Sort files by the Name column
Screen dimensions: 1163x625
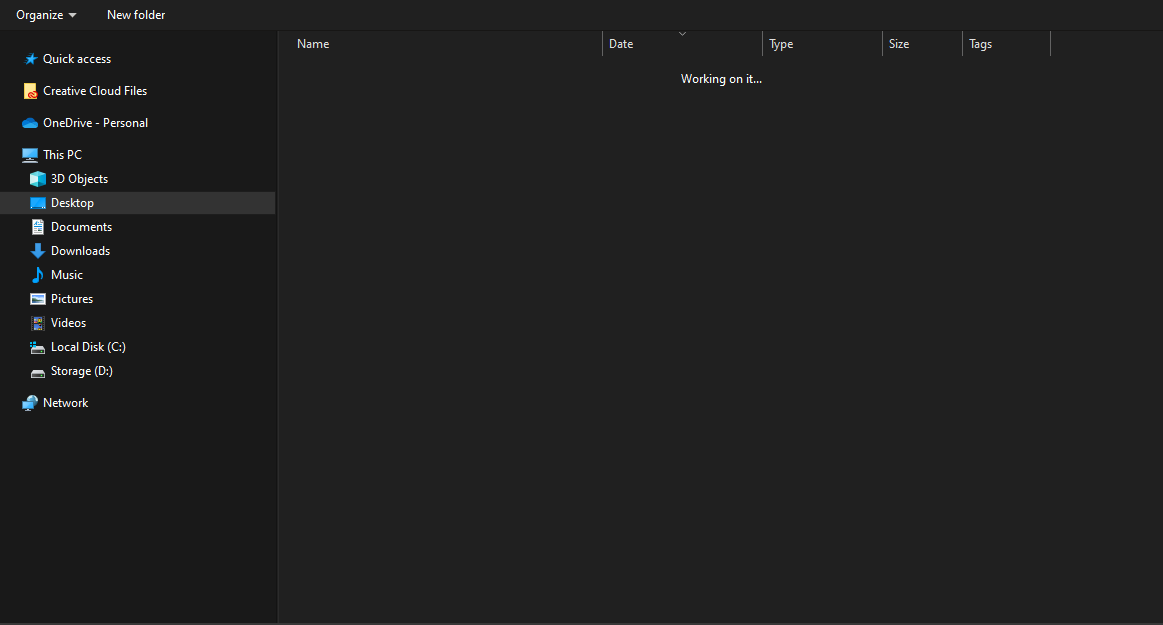(x=312, y=43)
